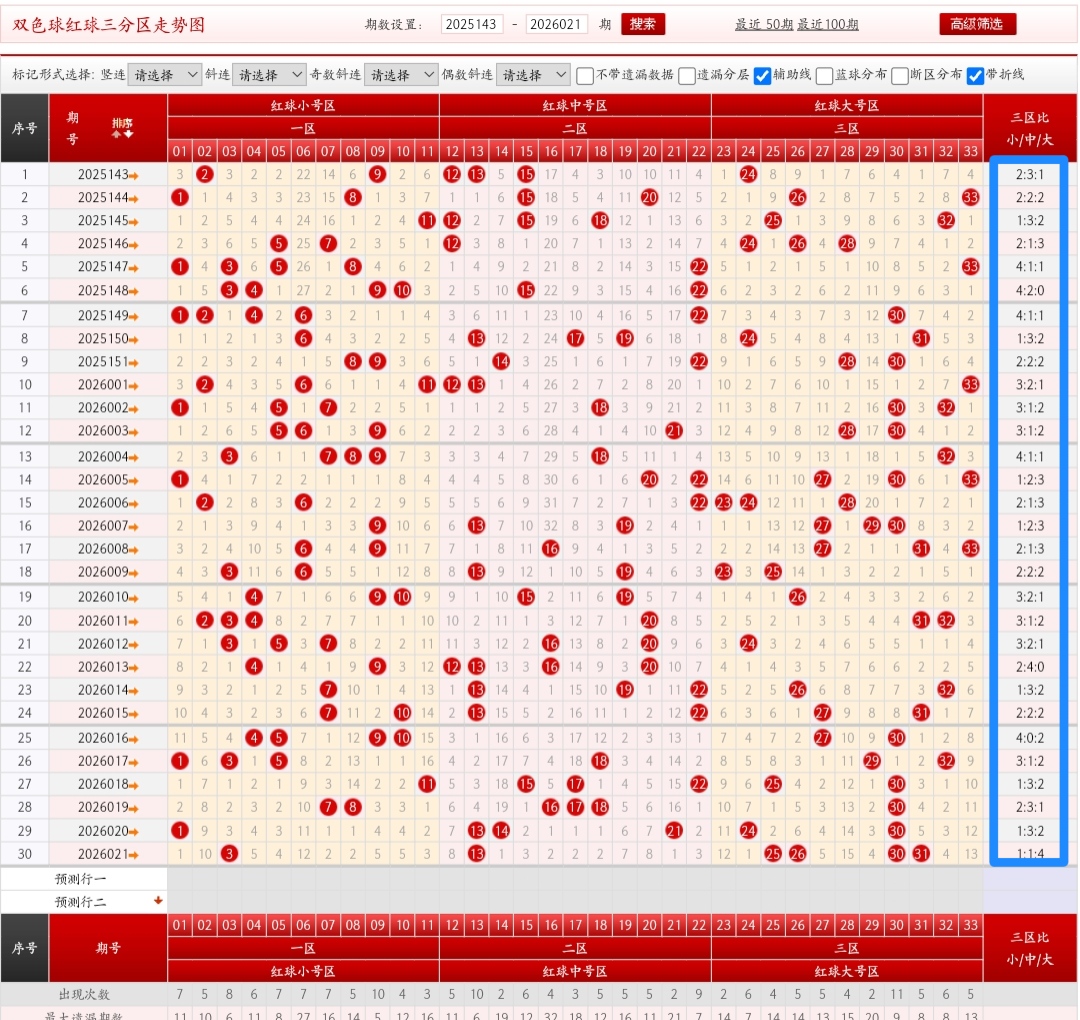1080x1020 pixels.
Task: Click orange arrow beside period 2026004
Action: click(x=134, y=458)
